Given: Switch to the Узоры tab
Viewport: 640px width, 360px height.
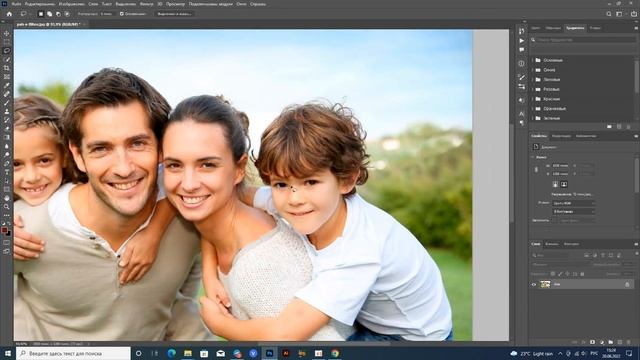Looking at the screenshot, I should (x=595, y=28).
